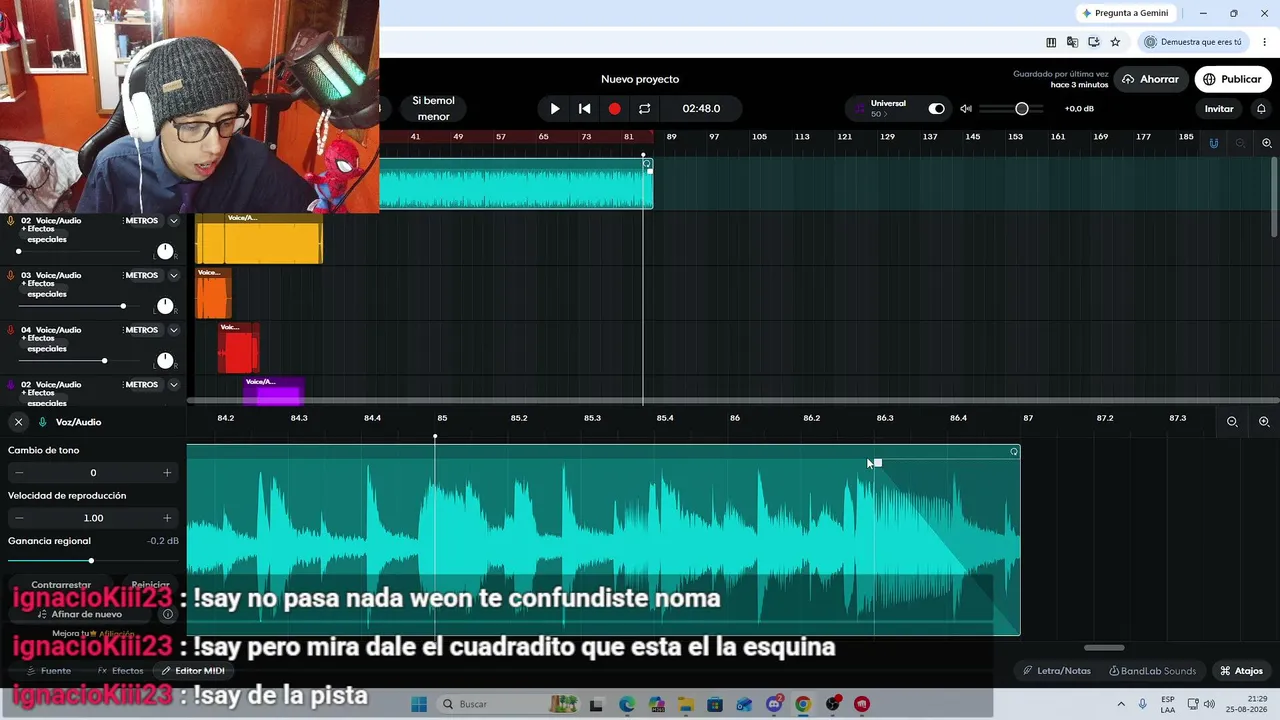The height and width of the screenshot is (720, 1280).
Task: Close the Voz/Audio editor panel
Action: pos(18,422)
